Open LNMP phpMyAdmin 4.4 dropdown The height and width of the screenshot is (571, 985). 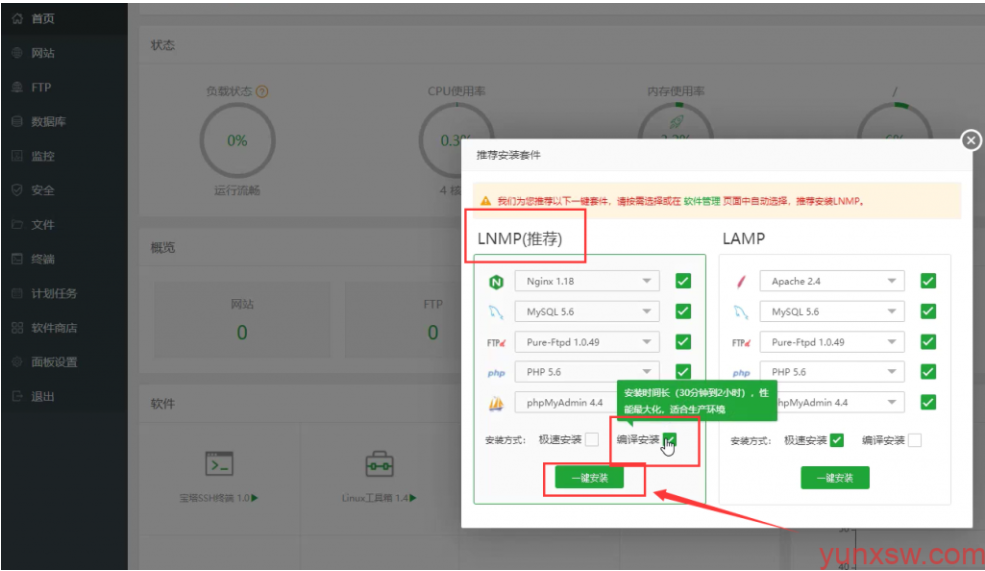565,402
